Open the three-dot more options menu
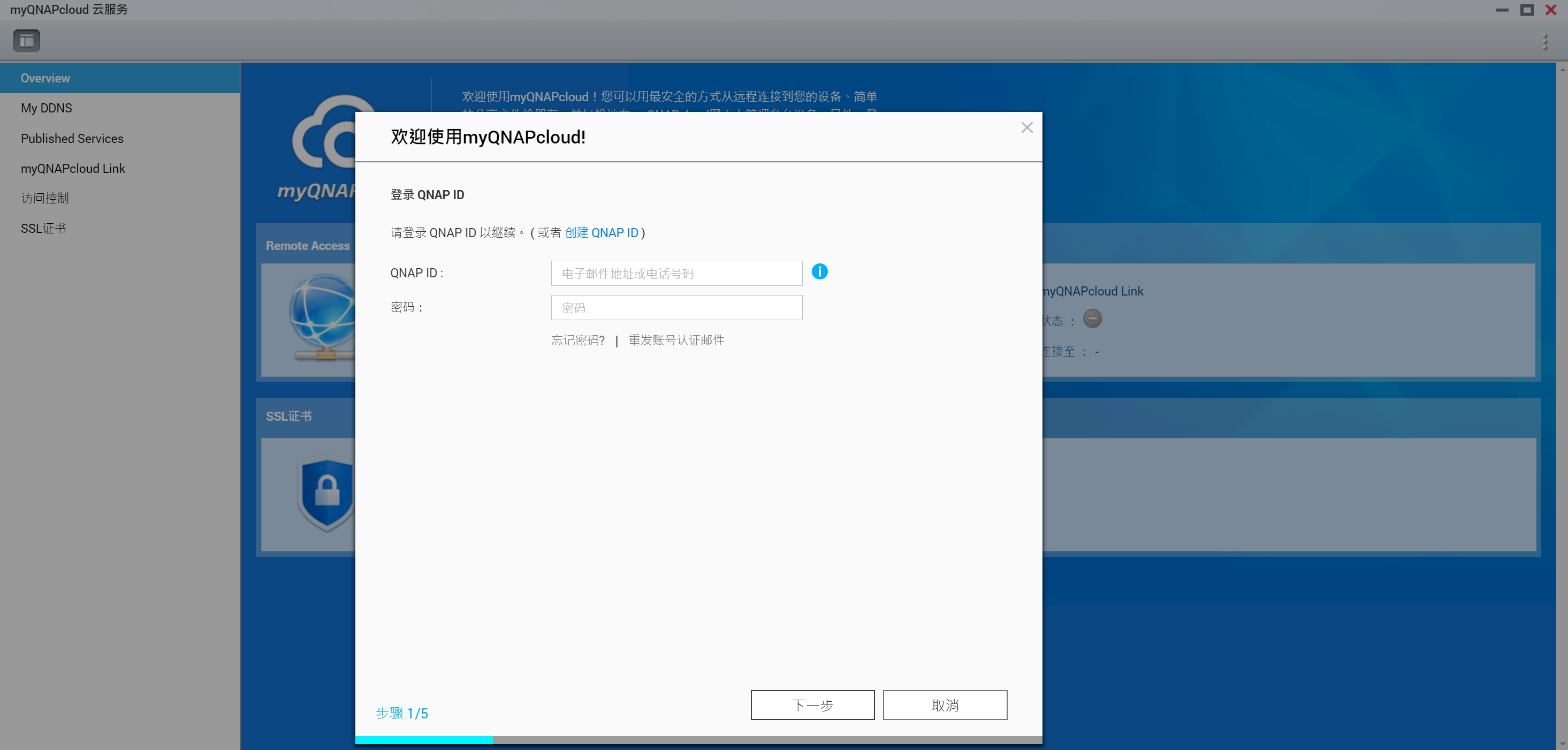This screenshot has height=750, width=1568. coord(1545,41)
